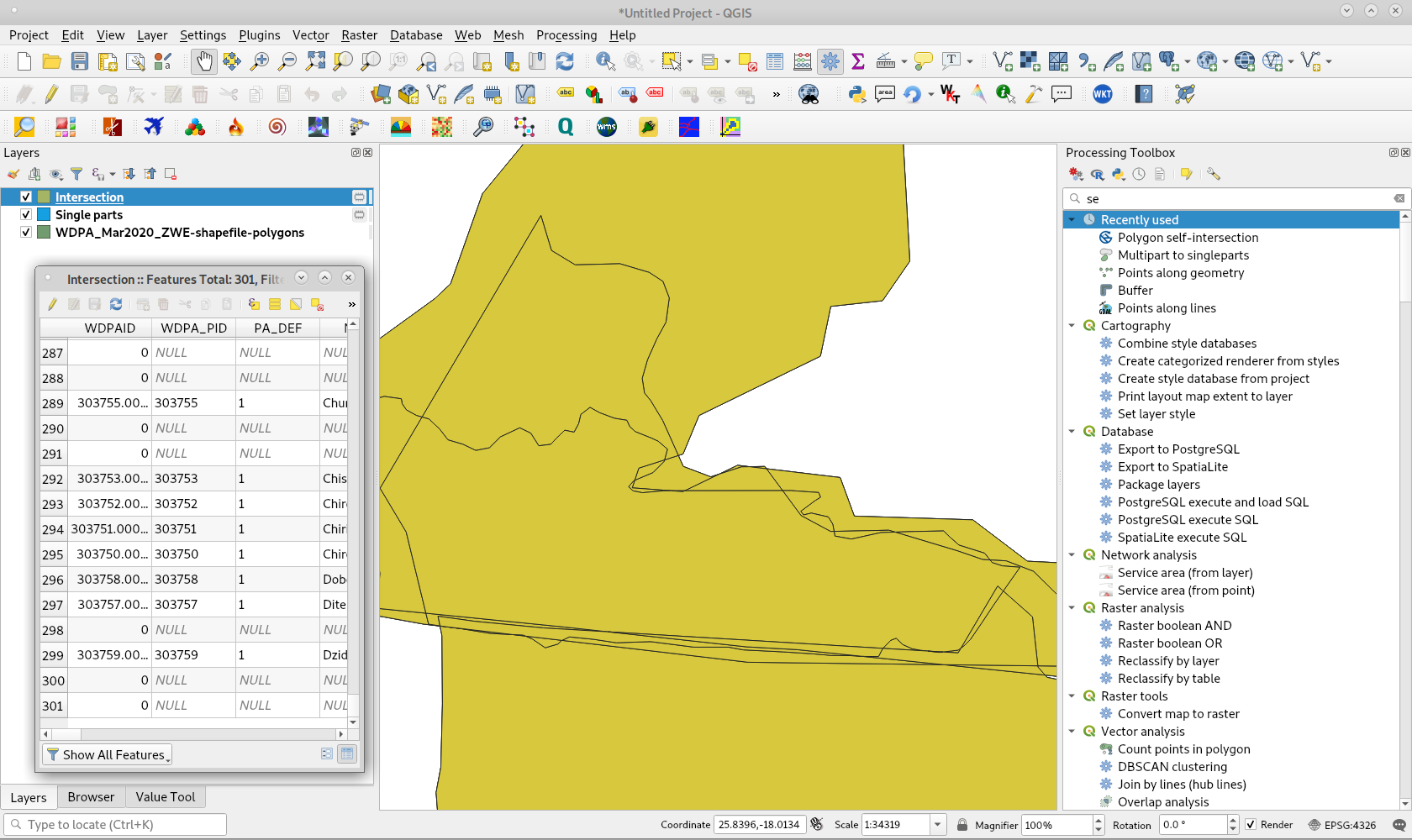This screenshot has height=840, width=1412.
Task: Refresh the map canvas
Action: point(565,61)
